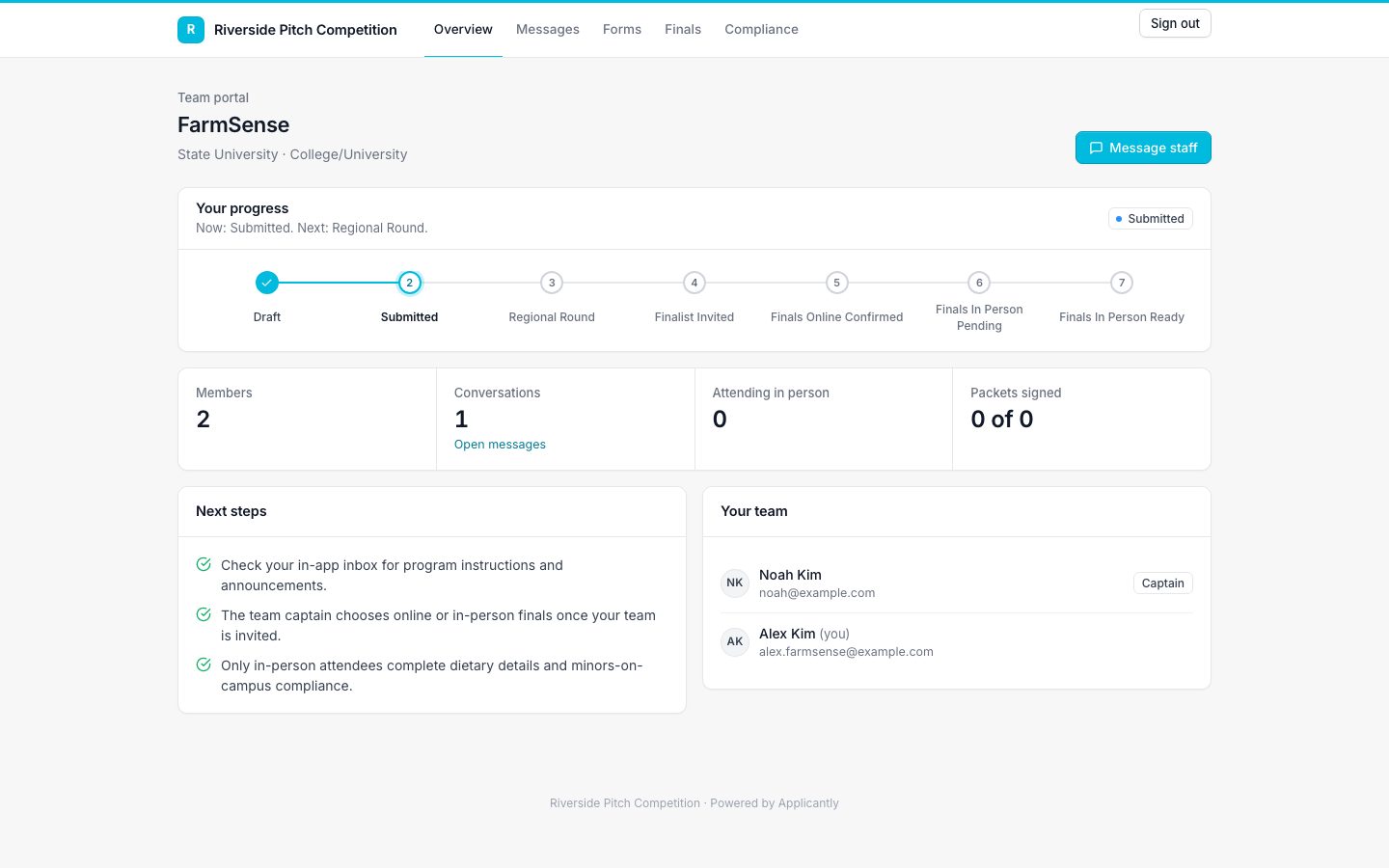Click the 'Powered by Applicantly' footer text
1389x868 pixels.
tap(775, 803)
